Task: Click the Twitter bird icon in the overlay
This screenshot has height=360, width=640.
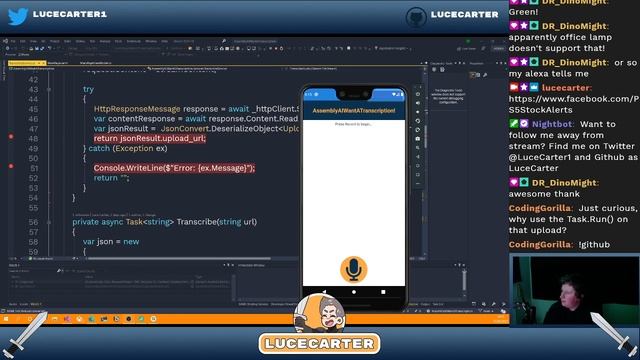Action: (x=18, y=16)
